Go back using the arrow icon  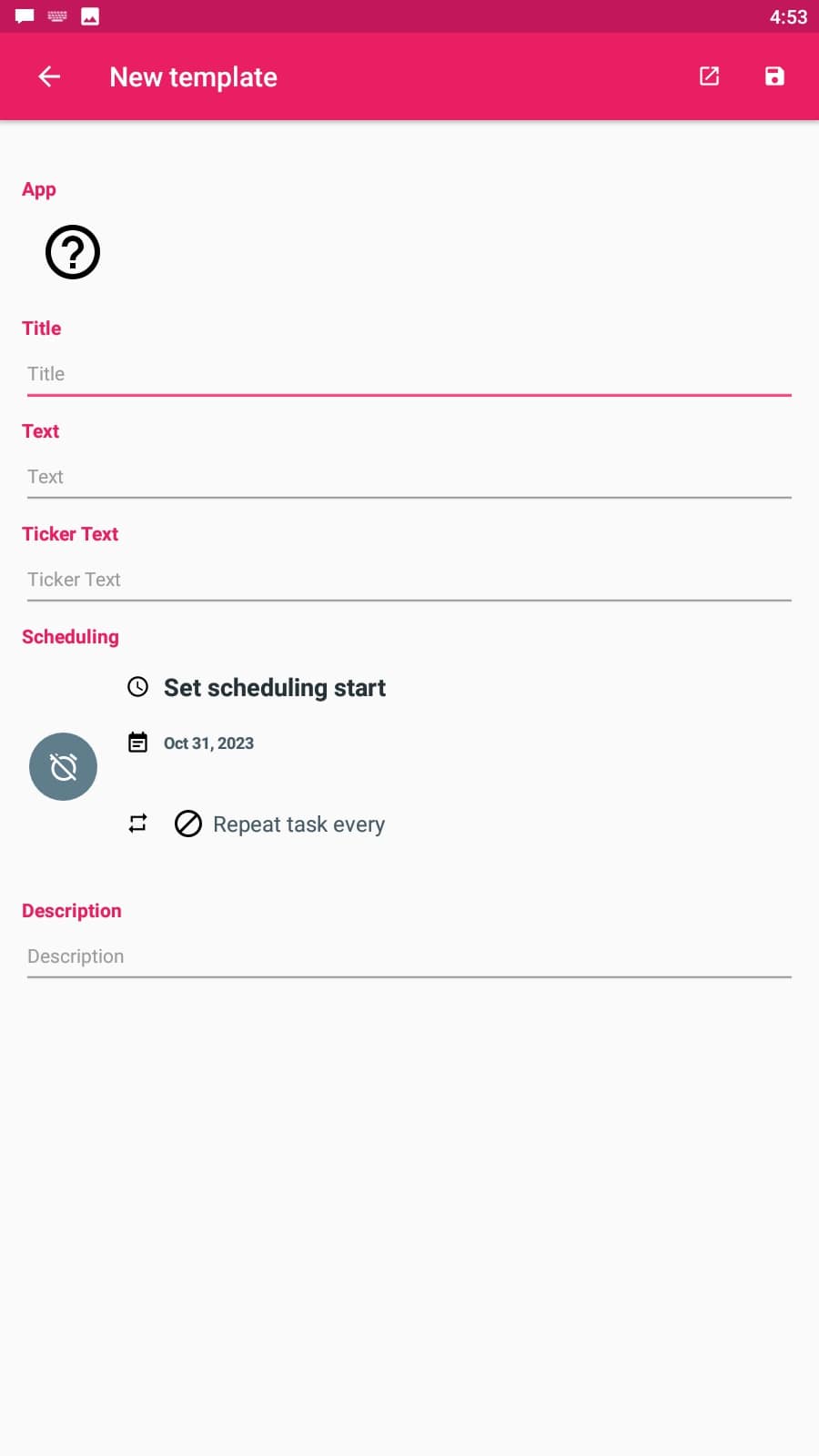click(49, 76)
